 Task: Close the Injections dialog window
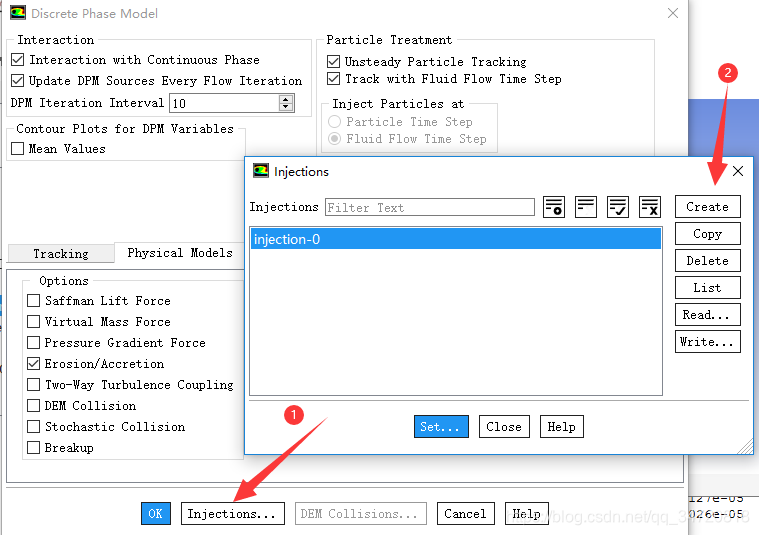click(x=738, y=171)
